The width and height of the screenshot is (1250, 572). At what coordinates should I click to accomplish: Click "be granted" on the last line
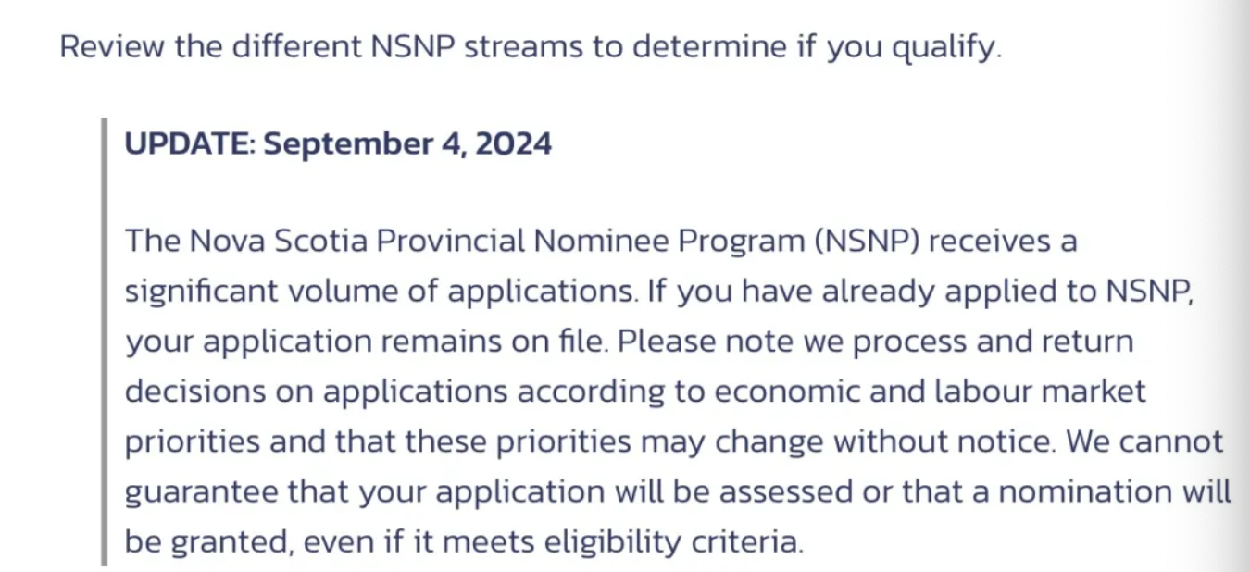(x=207, y=542)
